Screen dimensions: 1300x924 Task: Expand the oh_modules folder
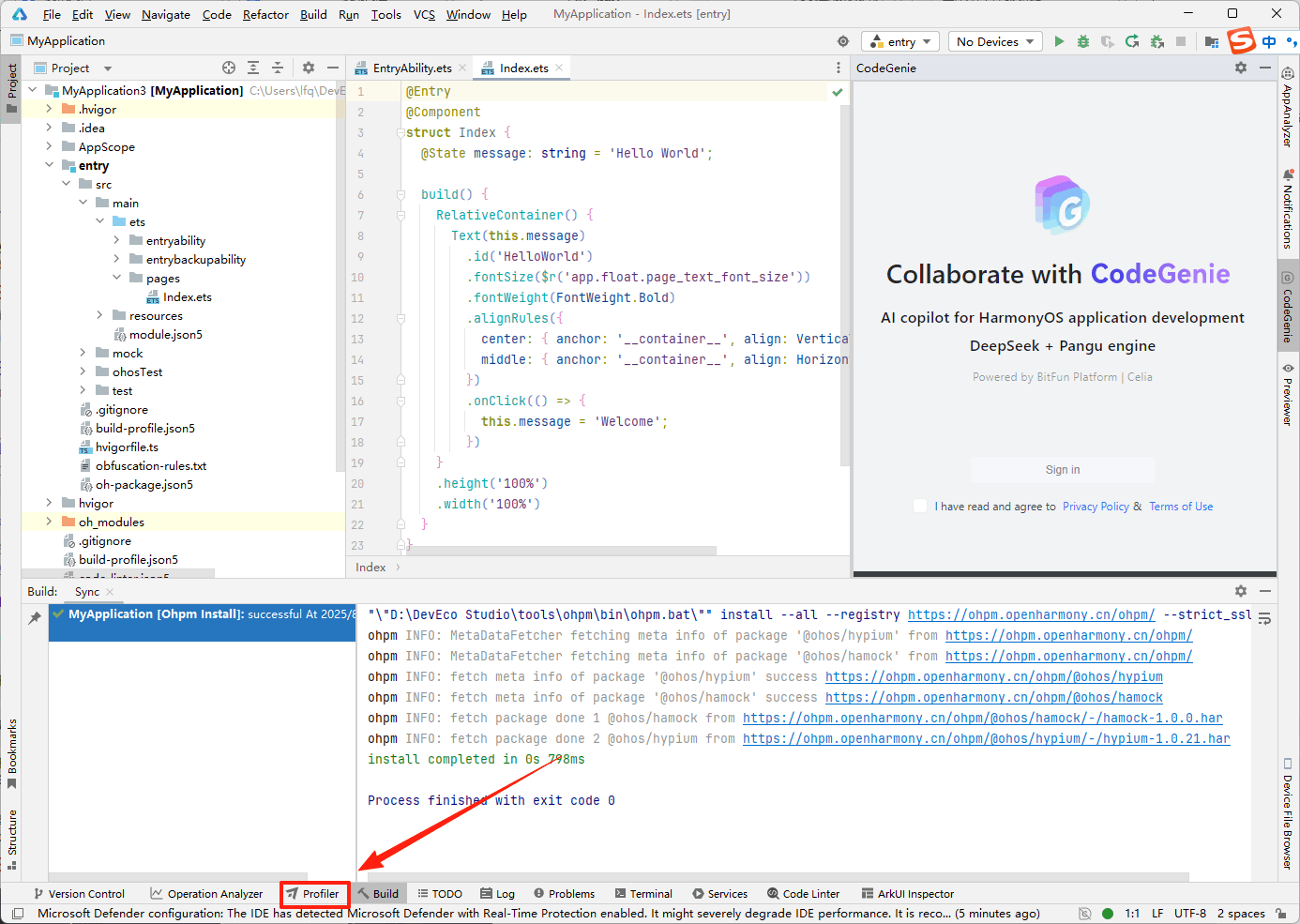pyautogui.click(x=49, y=522)
